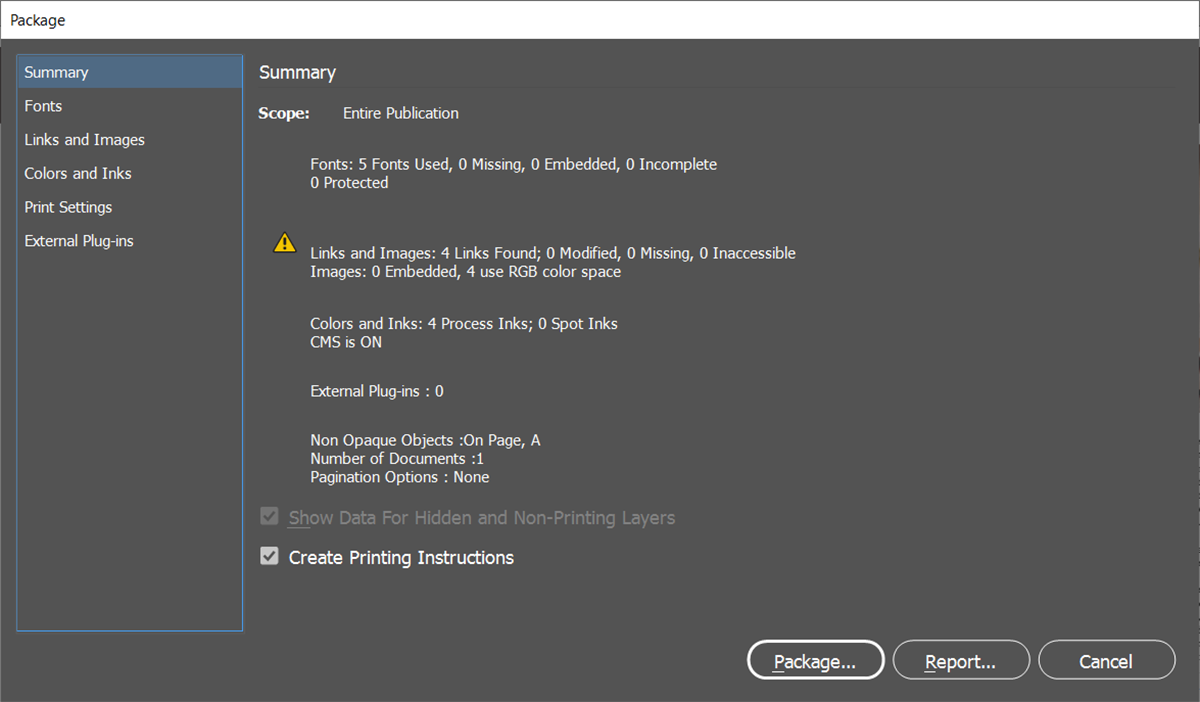Click the Package dialog title bar
Screen dimensions: 1200x702
[x=600, y=19]
